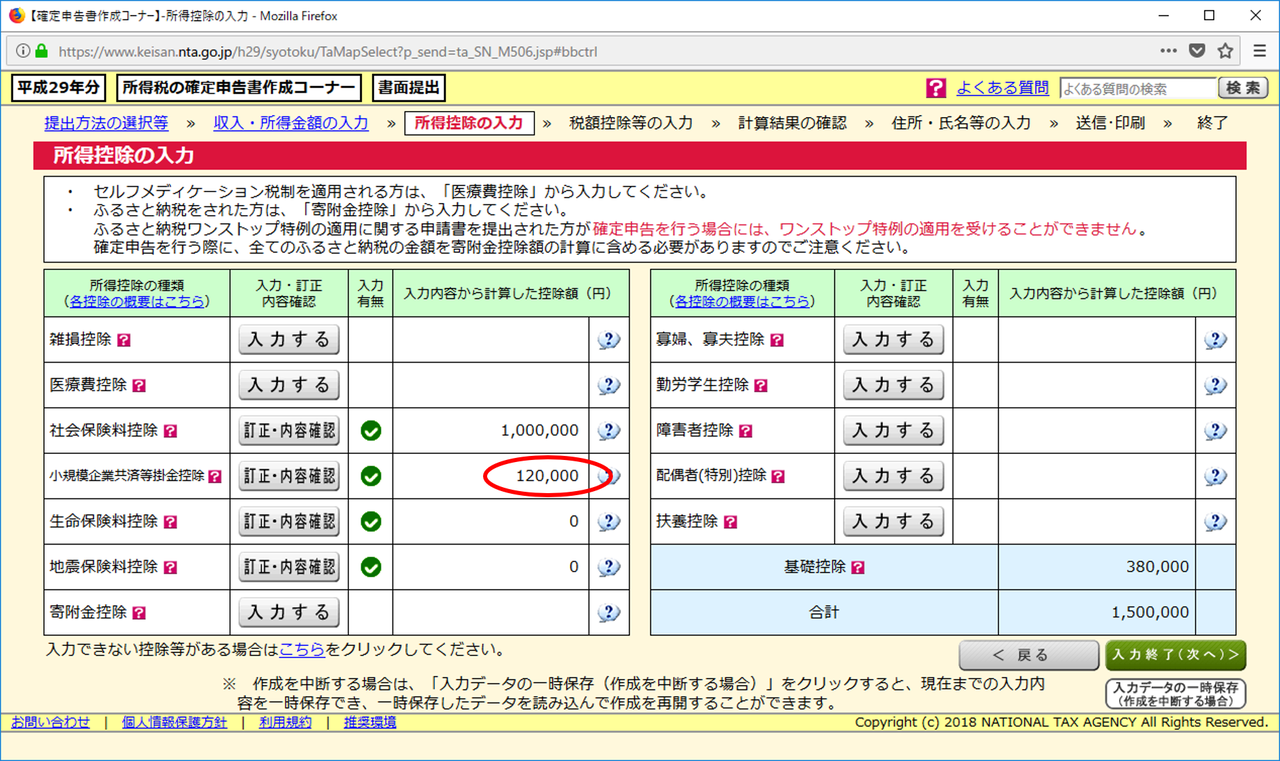Click the red question mark beside よくある質問
Screen dimensions: 1280x761
pos(936,87)
